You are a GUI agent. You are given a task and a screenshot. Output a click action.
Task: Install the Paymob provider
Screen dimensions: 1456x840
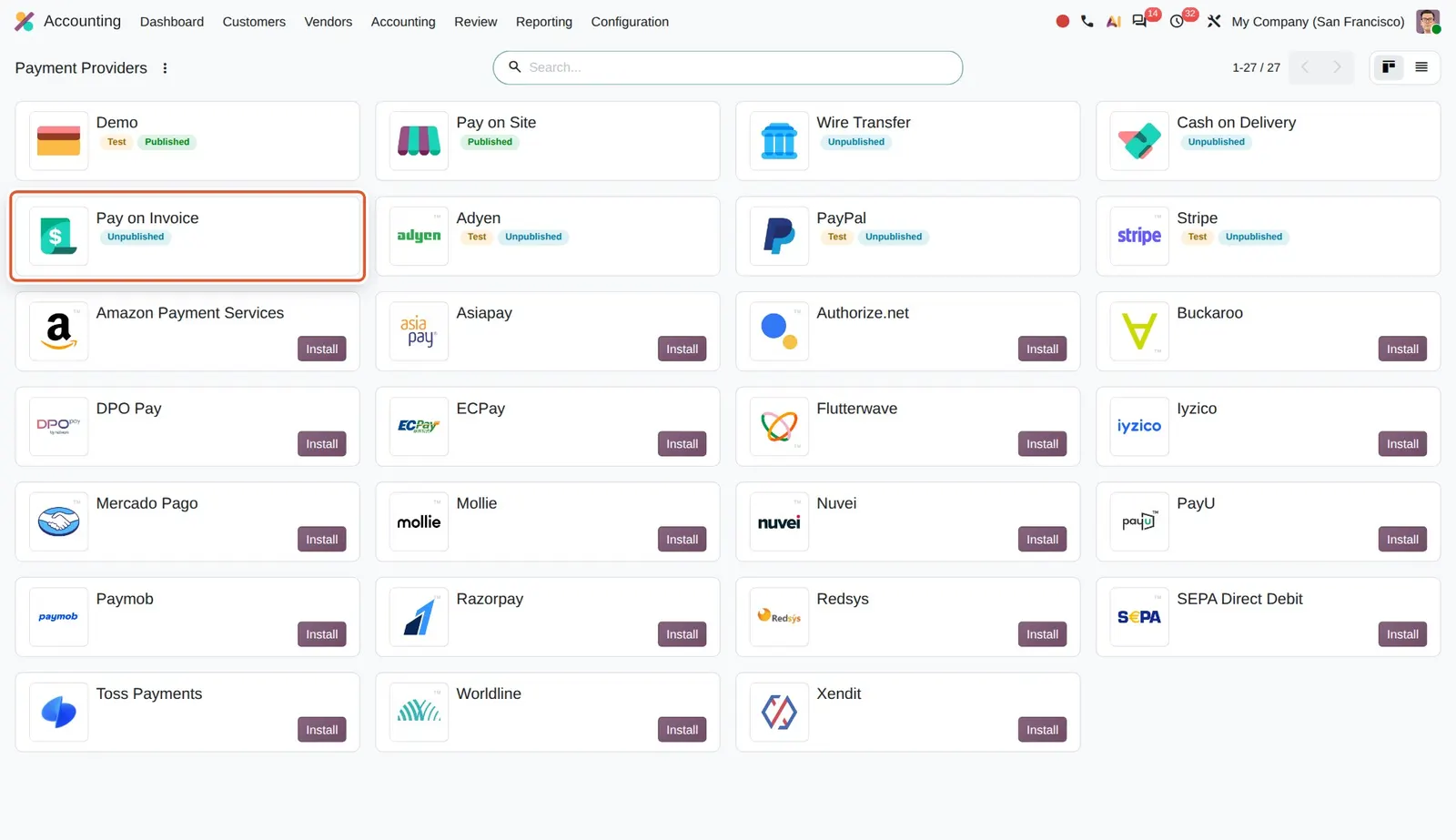322,634
